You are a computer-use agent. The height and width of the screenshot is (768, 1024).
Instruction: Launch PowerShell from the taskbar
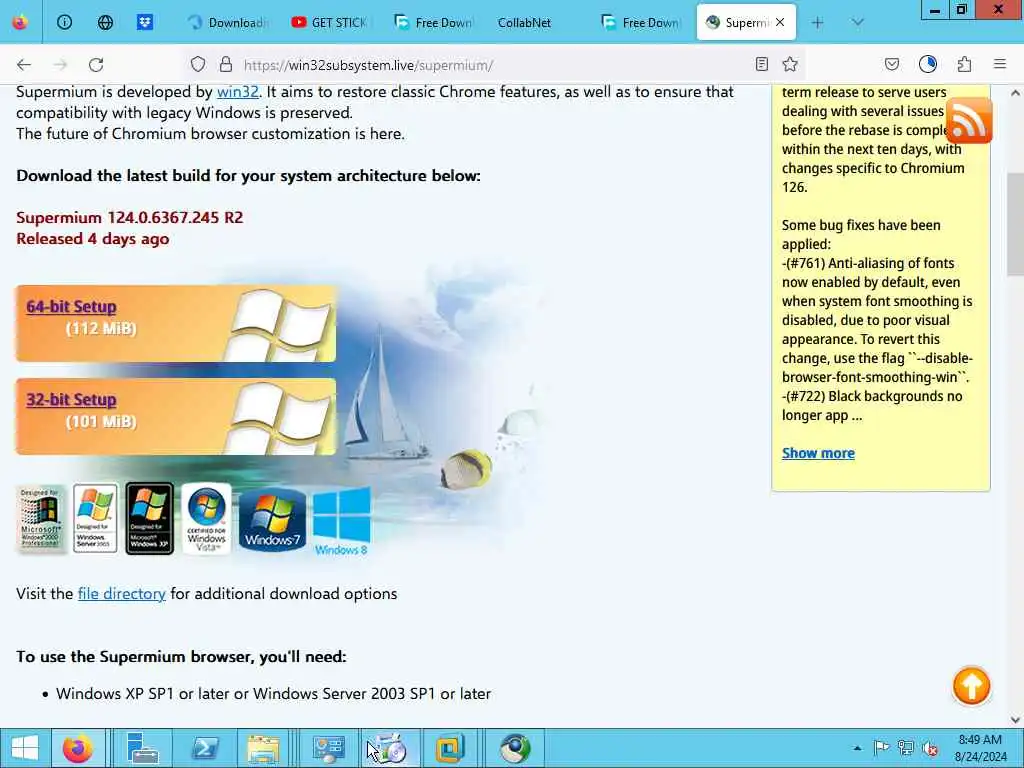pos(204,748)
